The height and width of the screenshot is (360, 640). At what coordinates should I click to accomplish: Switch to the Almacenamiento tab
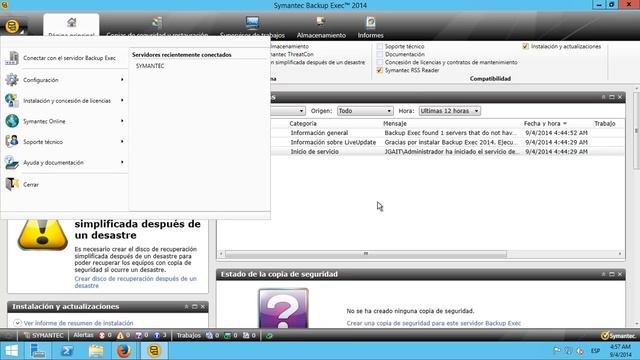321,26
